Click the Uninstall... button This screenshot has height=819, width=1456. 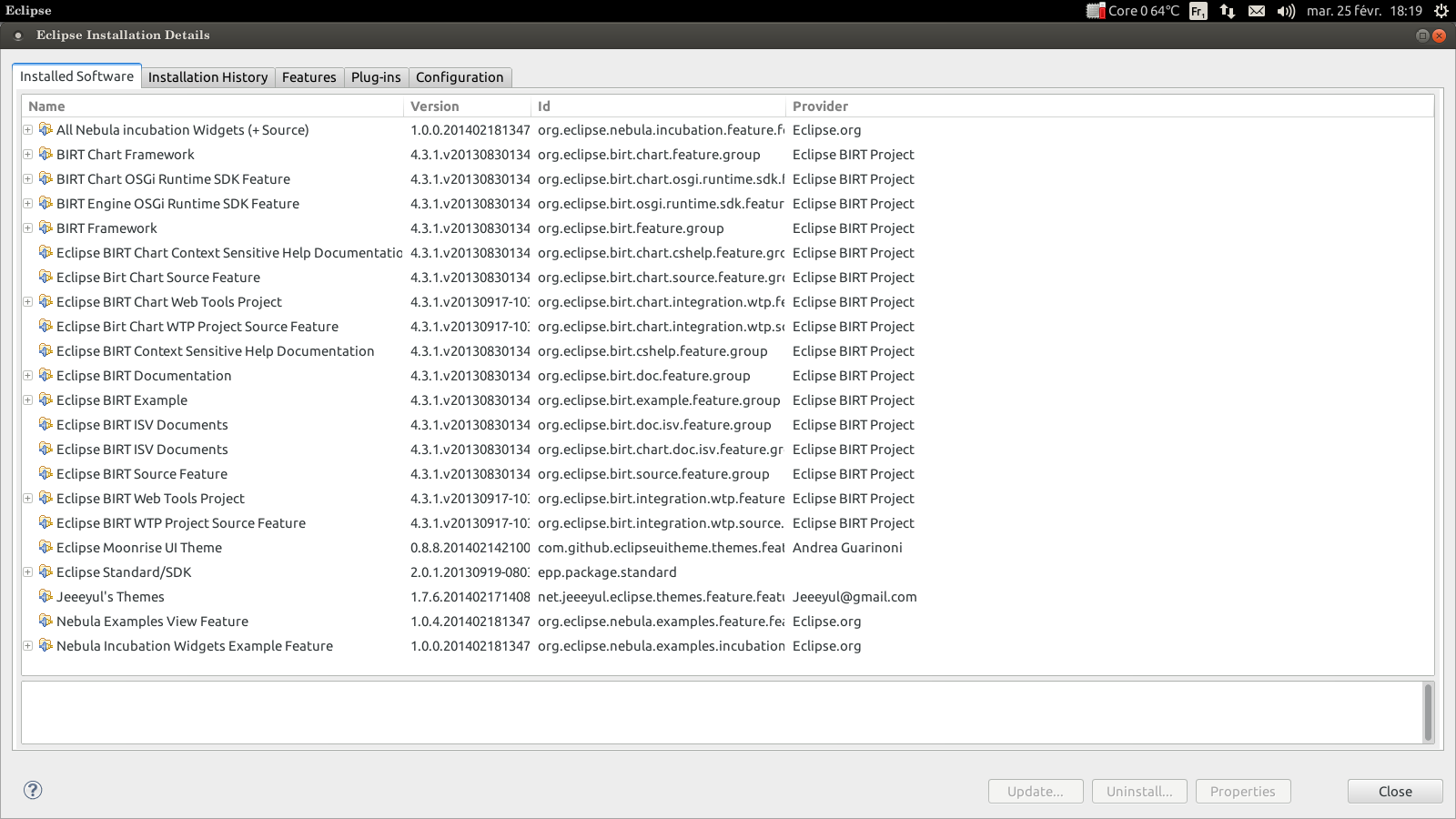(x=1139, y=792)
